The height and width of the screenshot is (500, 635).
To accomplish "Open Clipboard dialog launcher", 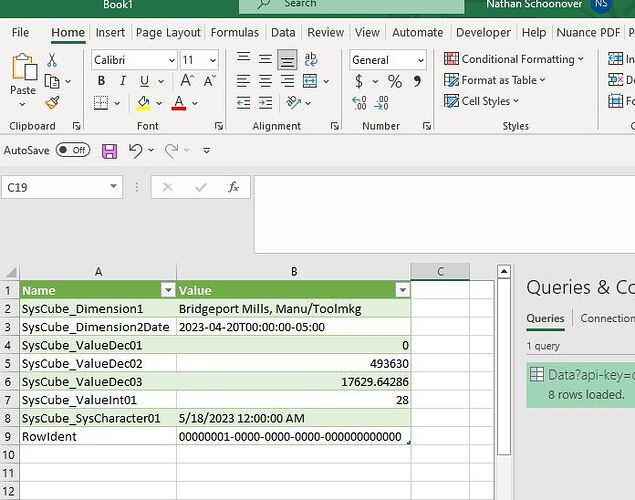I will coord(77,126).
